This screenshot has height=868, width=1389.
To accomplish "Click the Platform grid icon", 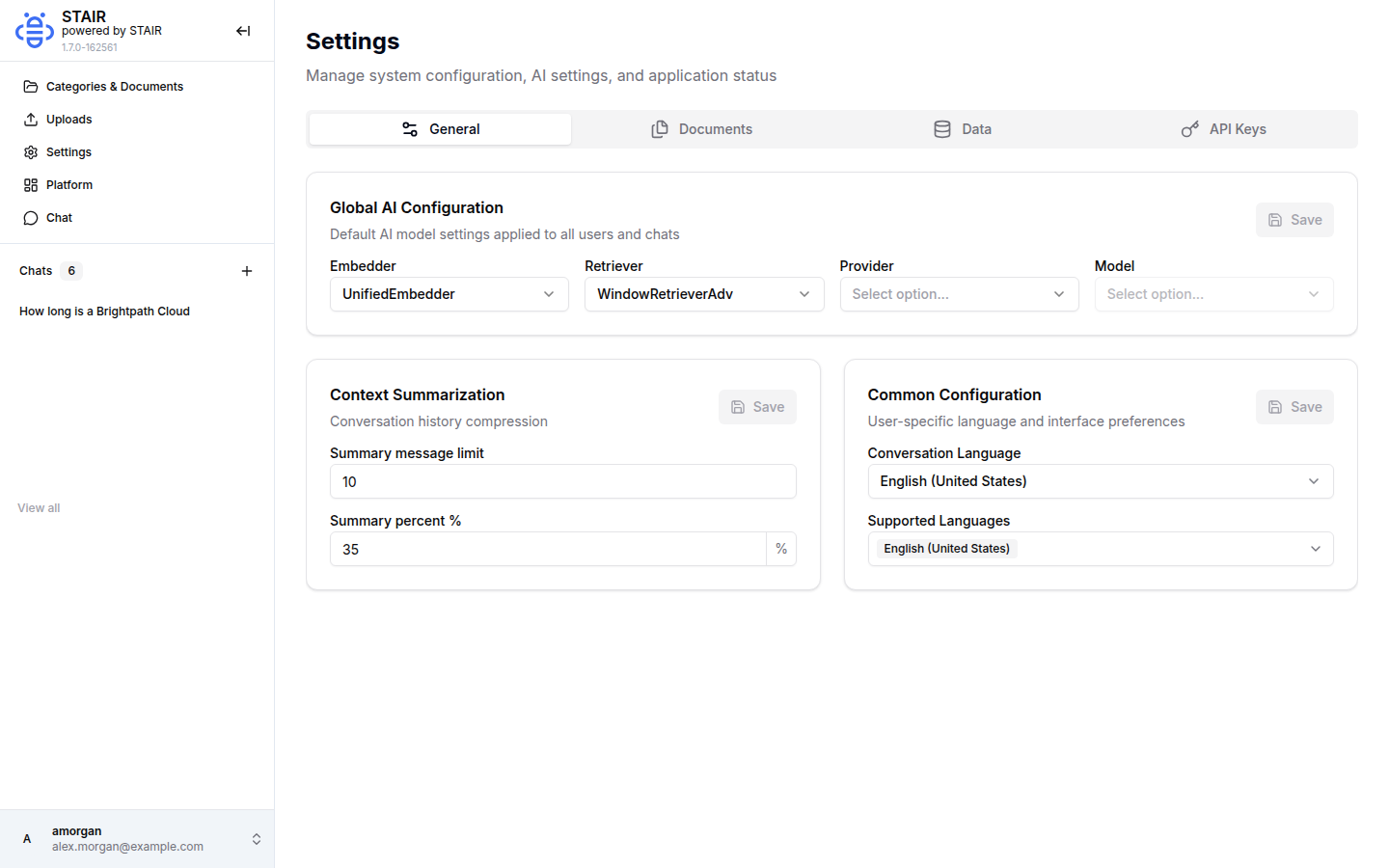I will click(x=31, y=185).
